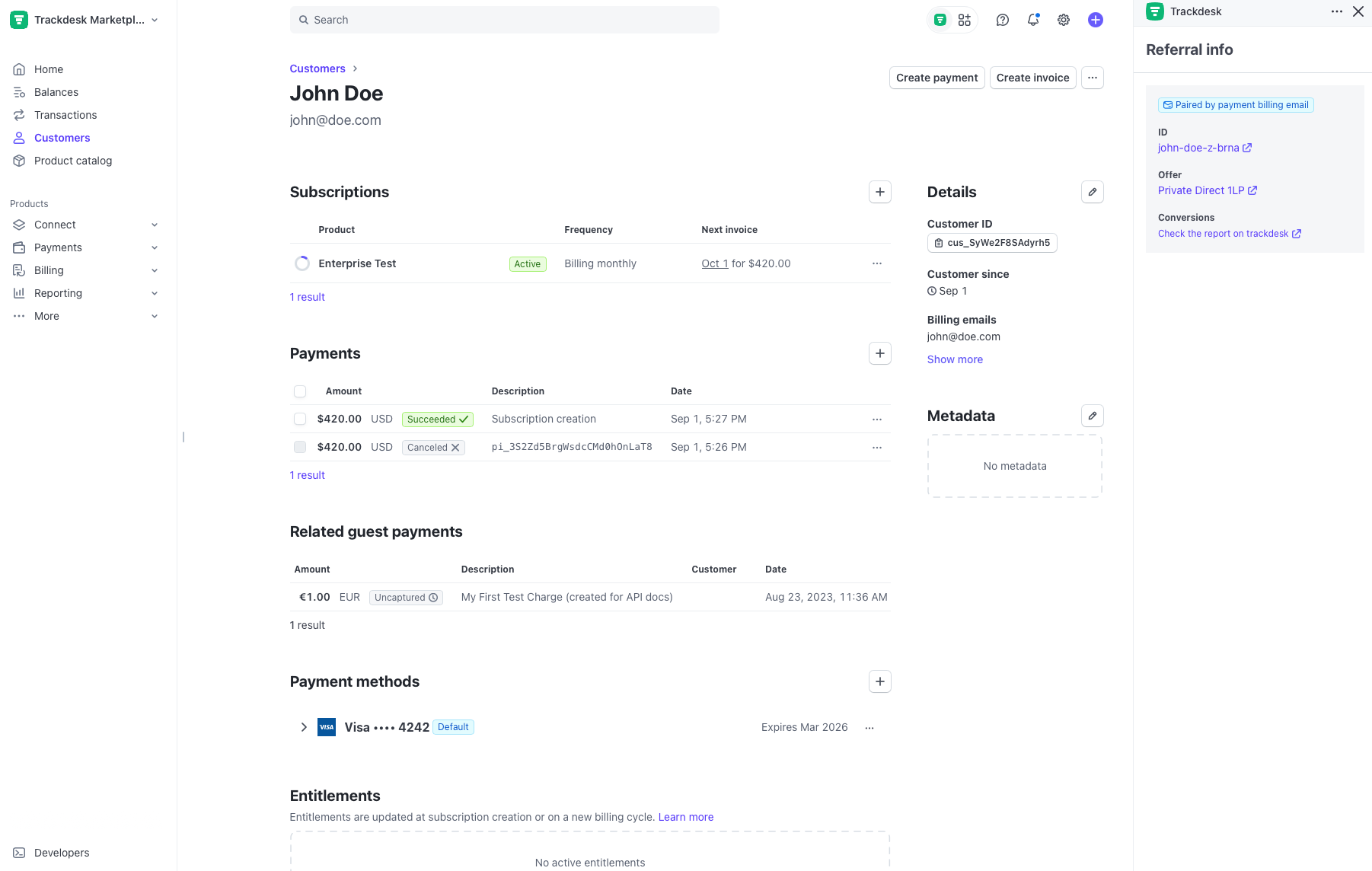This screenshot has height=871, width=1372.
Task: Open the actions menu for Enterprise Test subscription
Action: point(876,263)
